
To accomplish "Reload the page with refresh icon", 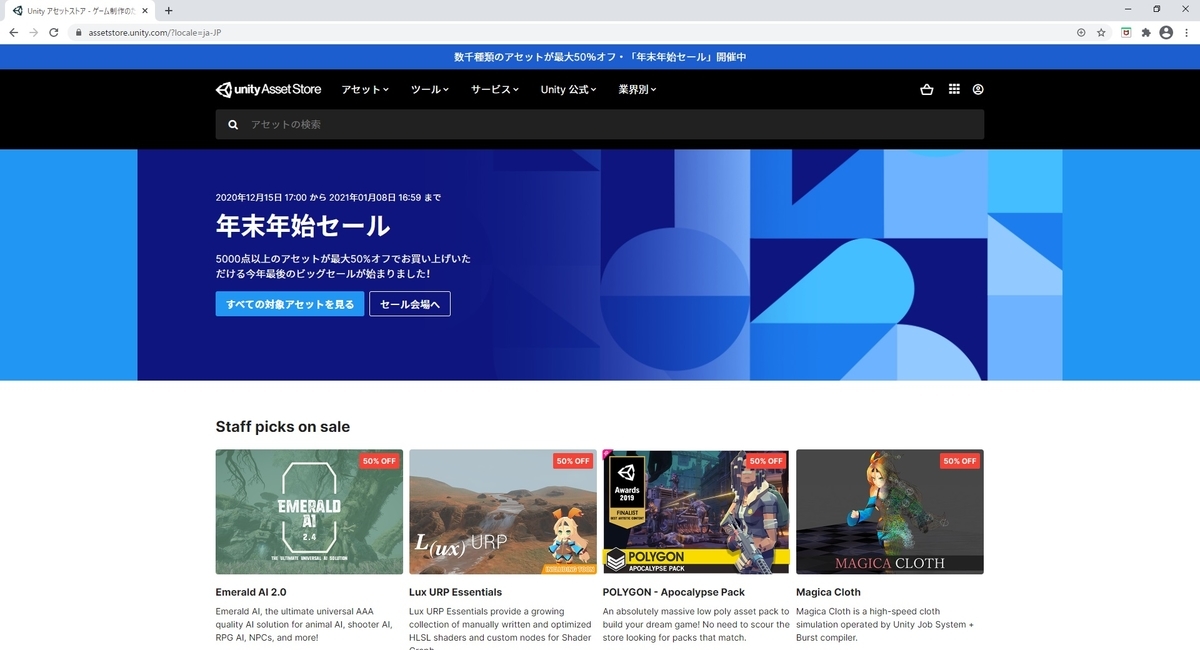I will 54,32.
